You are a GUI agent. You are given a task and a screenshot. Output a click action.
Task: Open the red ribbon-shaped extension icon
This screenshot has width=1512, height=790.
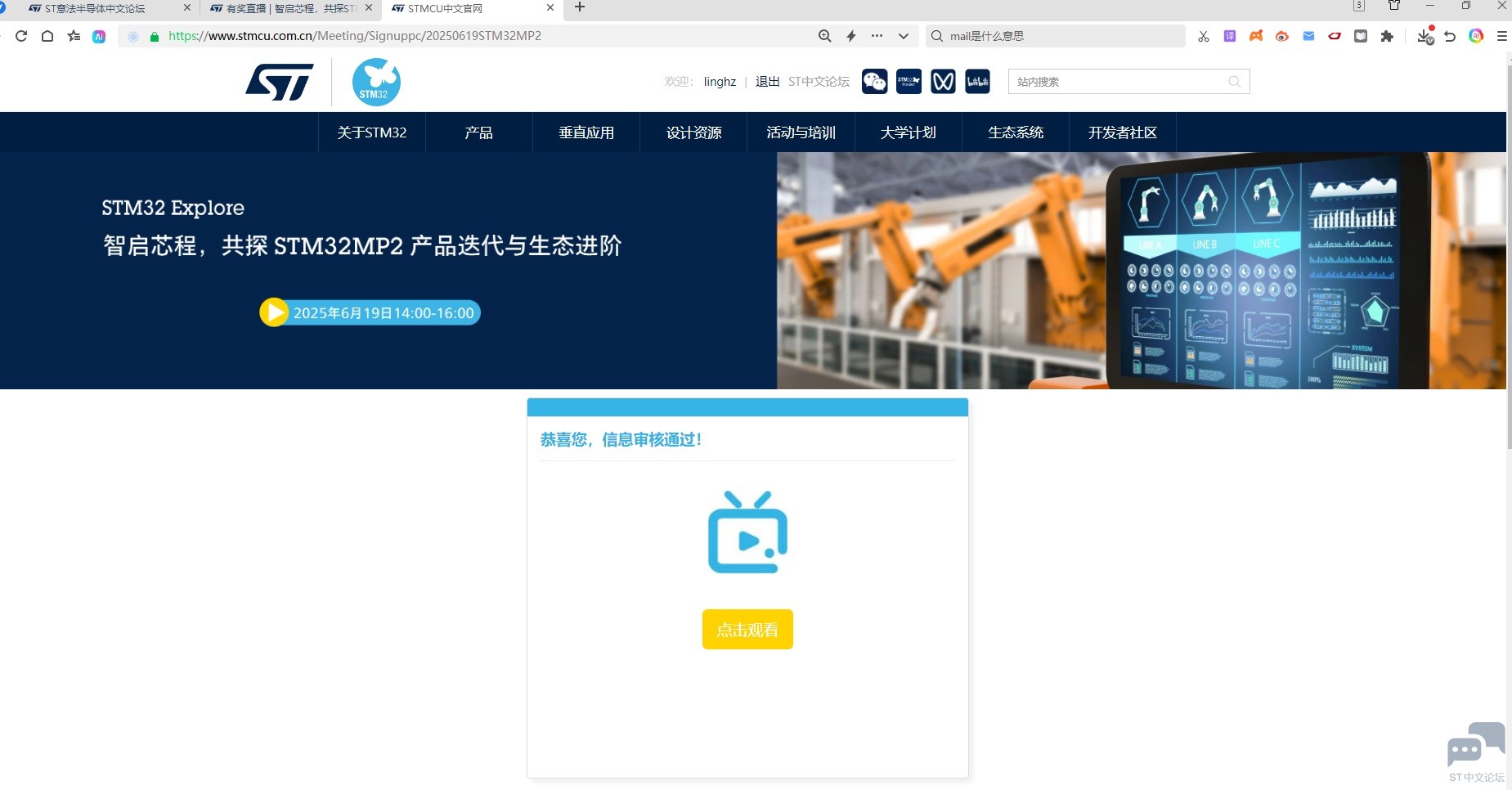coord(1335,36)
